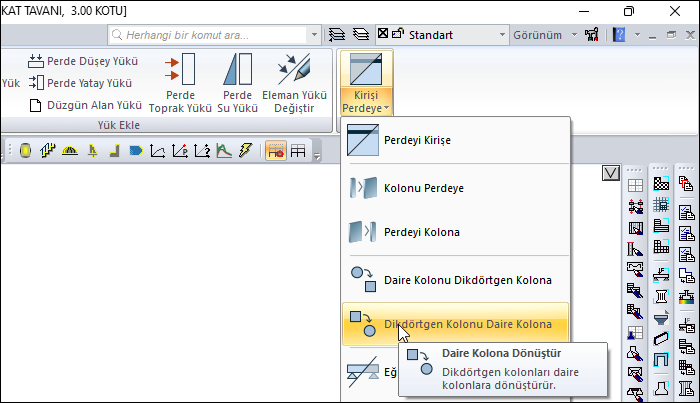Image resolution: width=700 pixels, height=403 pixels.
Task: Click the yellow cylinder toolbar icon
Action: tap(25, 151)
